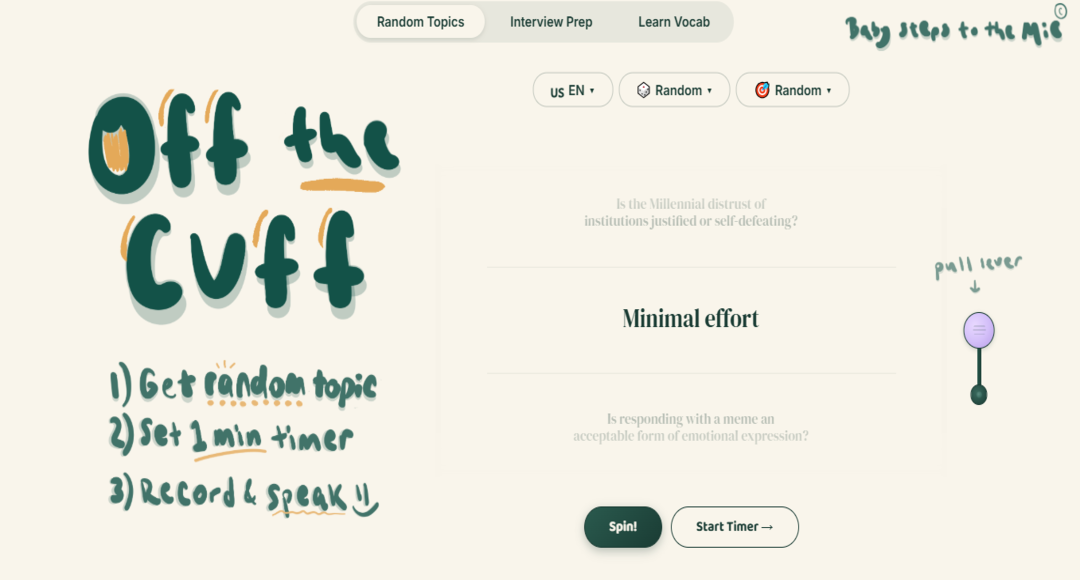This screenshot has width=1080, height=580.
Task: Click the dark green lever base ball
Action: click(x=979, y=395)
